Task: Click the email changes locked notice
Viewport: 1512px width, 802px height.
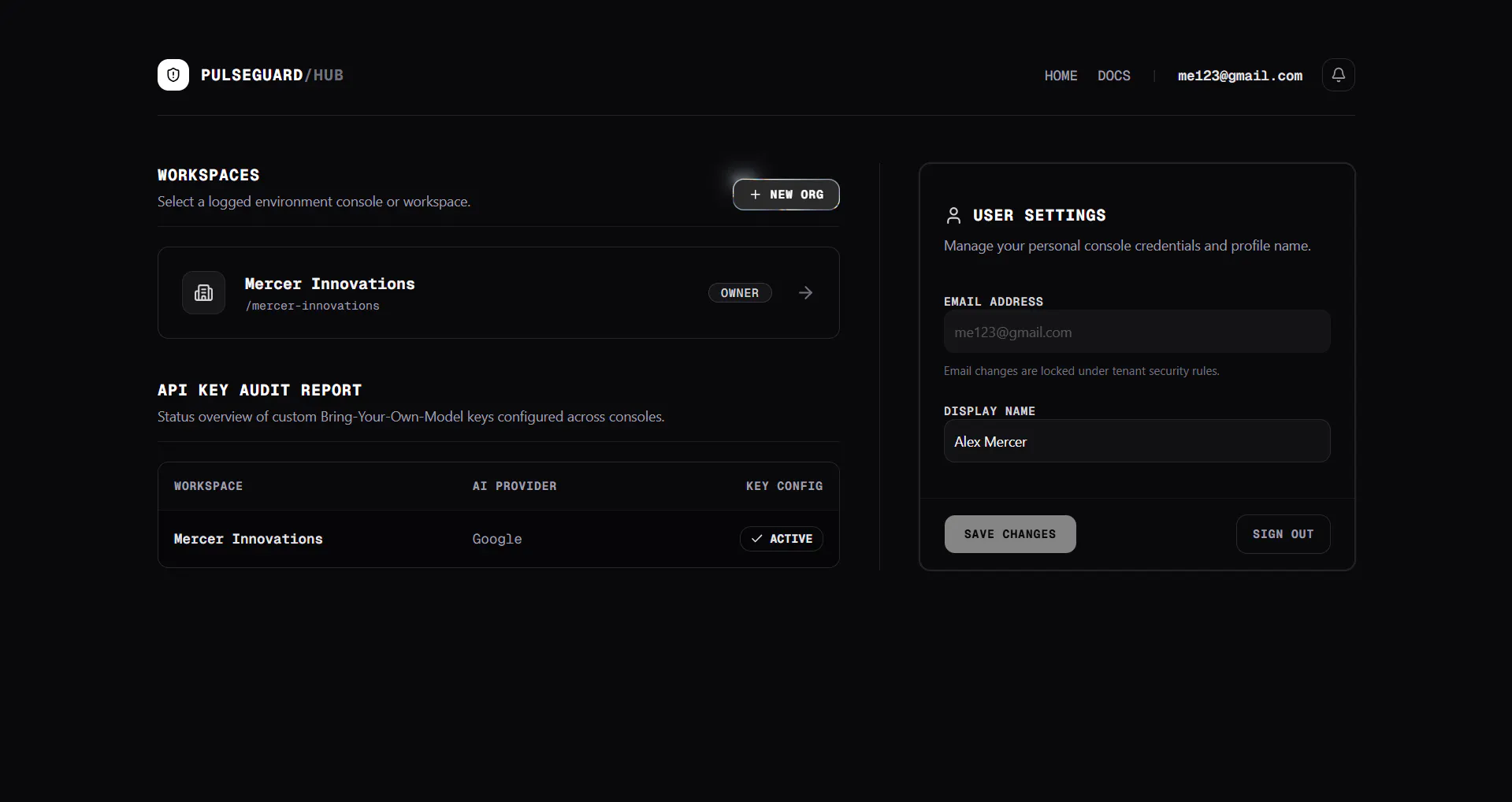Action: (x=1081, y=371)
